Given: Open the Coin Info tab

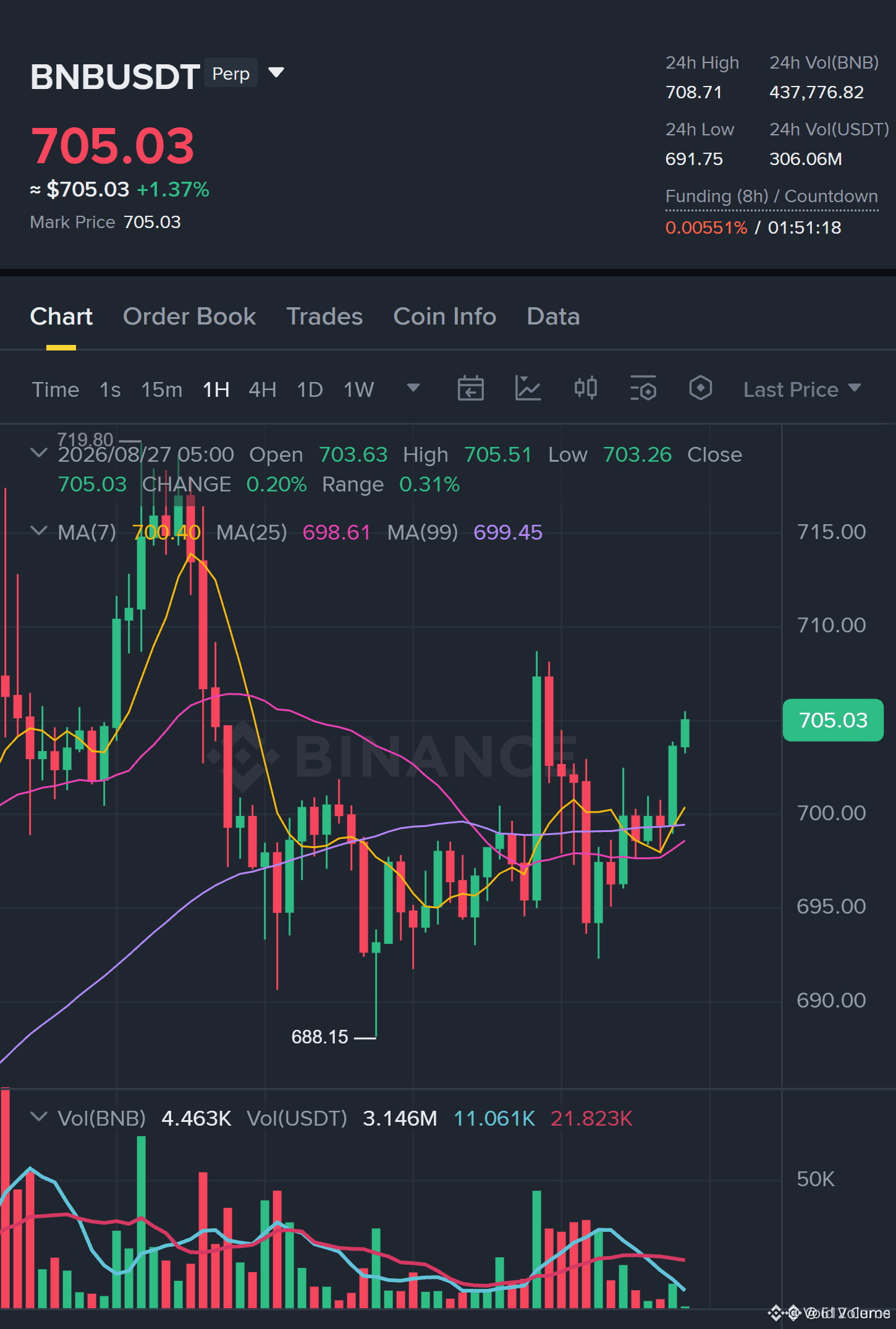Looking at the screenshot, I should [x=445, y=316].
